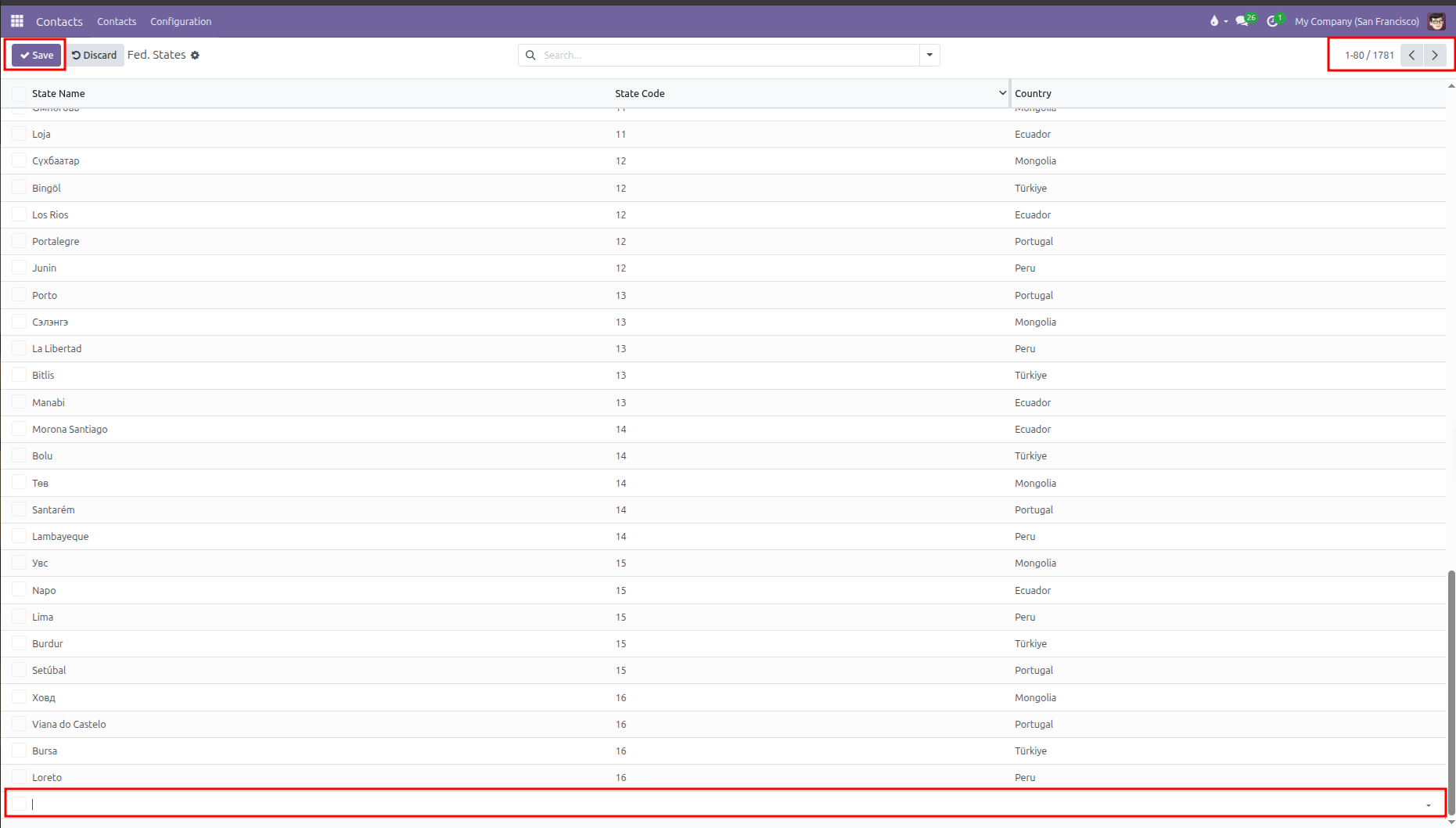
Task: Sort by the State Name column header
Action: pyautogui.click(x=59, y=93)
